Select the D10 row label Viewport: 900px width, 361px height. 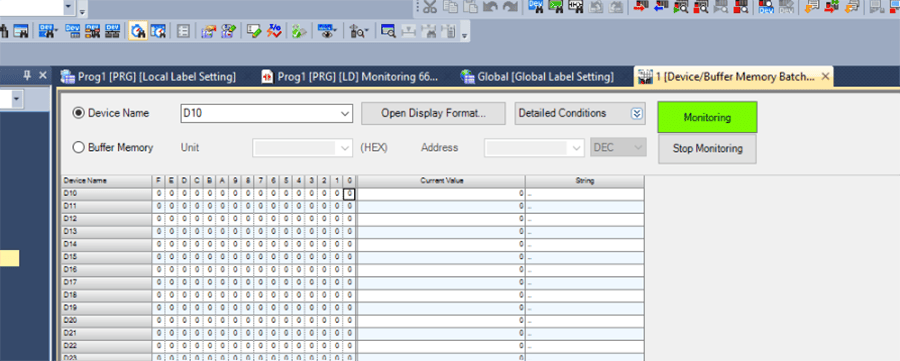107,194
